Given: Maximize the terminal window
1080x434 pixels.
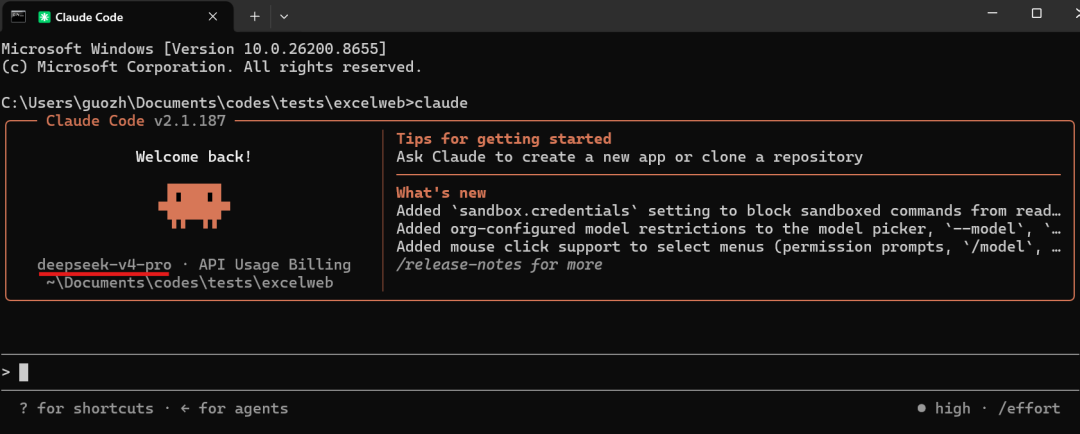Looking at the screenshot, I should click(x=1036, y=14).
